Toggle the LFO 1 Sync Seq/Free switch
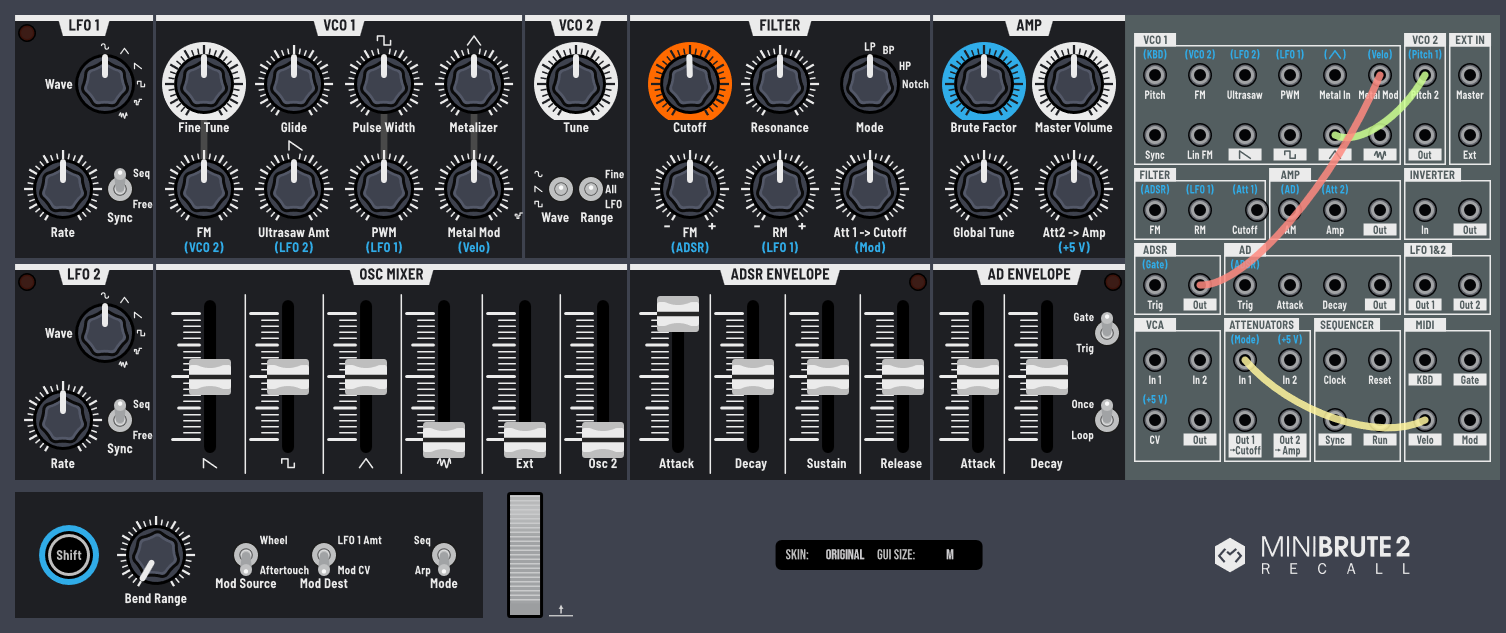The image size is (1506, 633). pyautogui.click(x=120, y=187)
